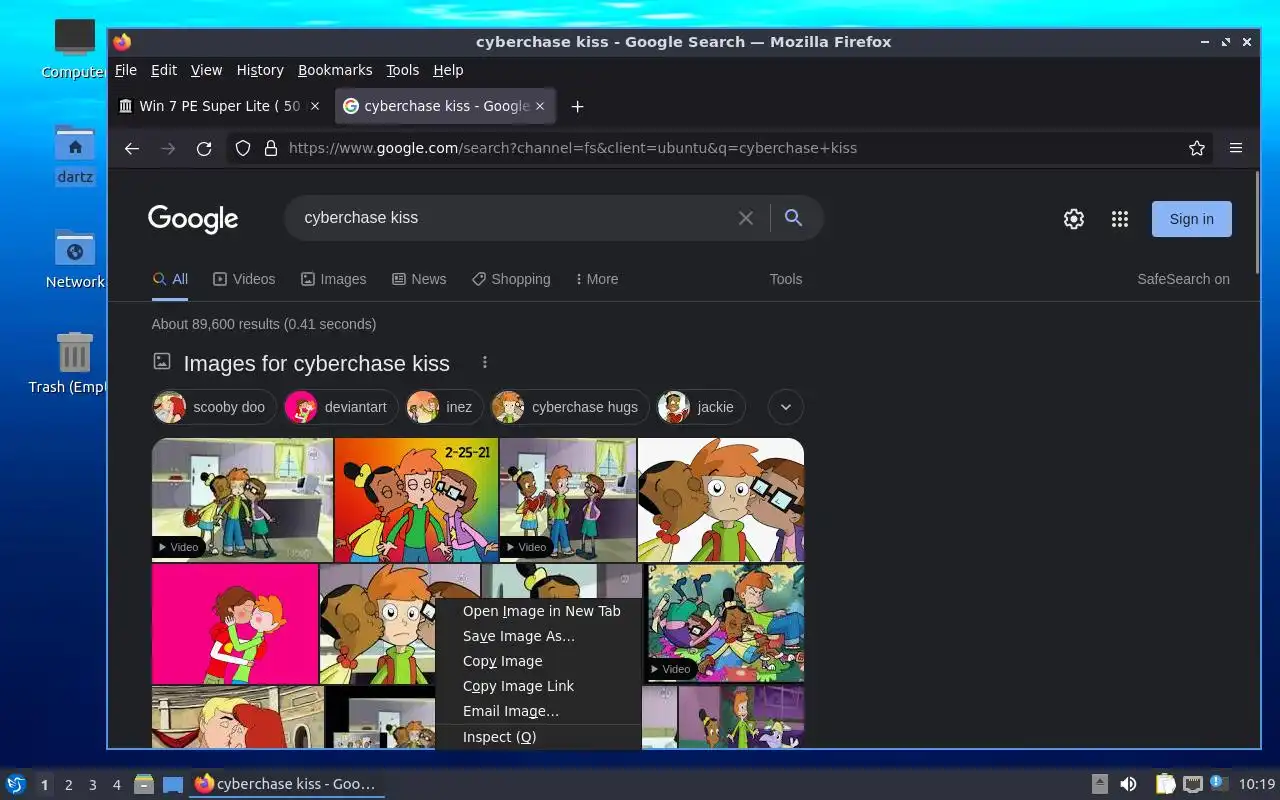Switch to the Videos search tab
Screen dimensions: 1280x800
244,279
